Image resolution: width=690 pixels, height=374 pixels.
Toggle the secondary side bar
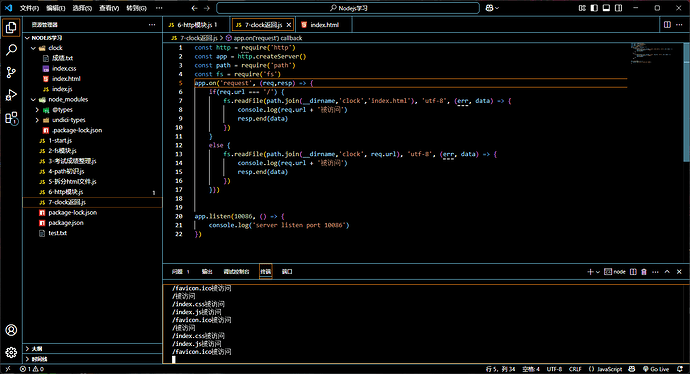[619, 8]
